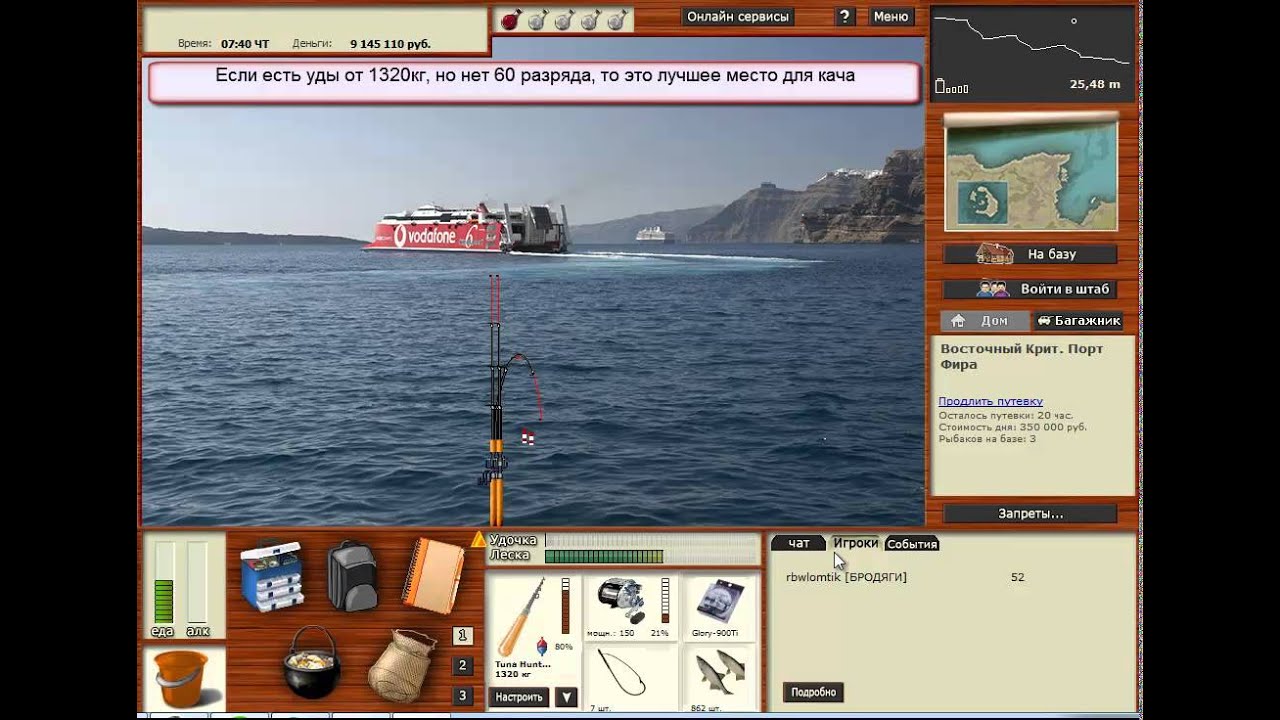Switch to the События tab
The height and width of the screenshot is (720, 1280).
coord(911,544)
